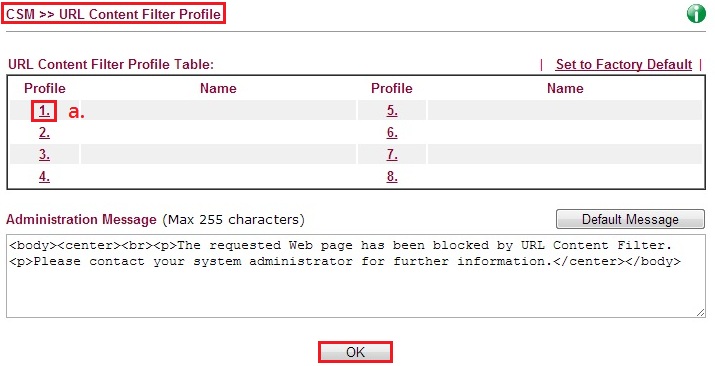Viewport: 715px width, 366px height.
Task: Click the CSM URL Content Filter Profile heading
Action: tap(114, 14)
